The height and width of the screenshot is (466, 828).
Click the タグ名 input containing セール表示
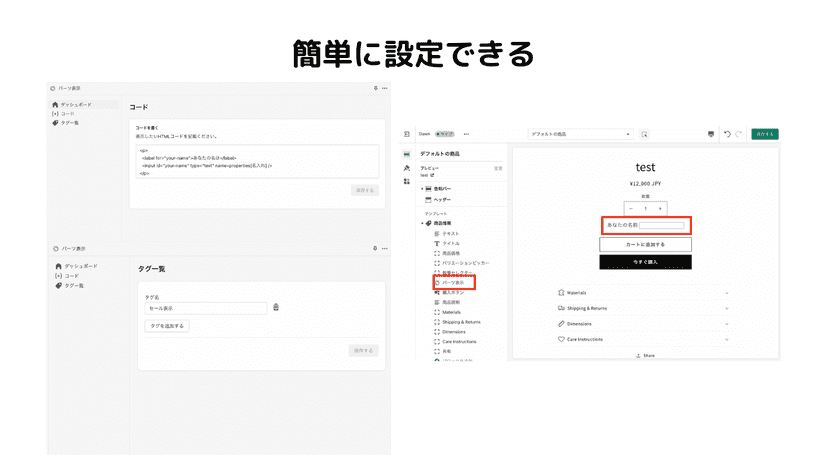click(x=206, y=308)
